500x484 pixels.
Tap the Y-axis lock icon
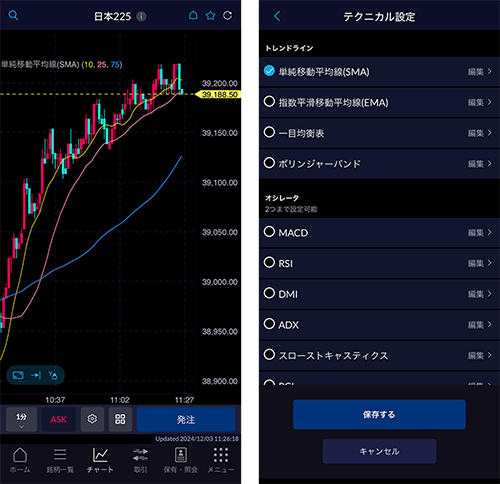[x=53, y=375]
